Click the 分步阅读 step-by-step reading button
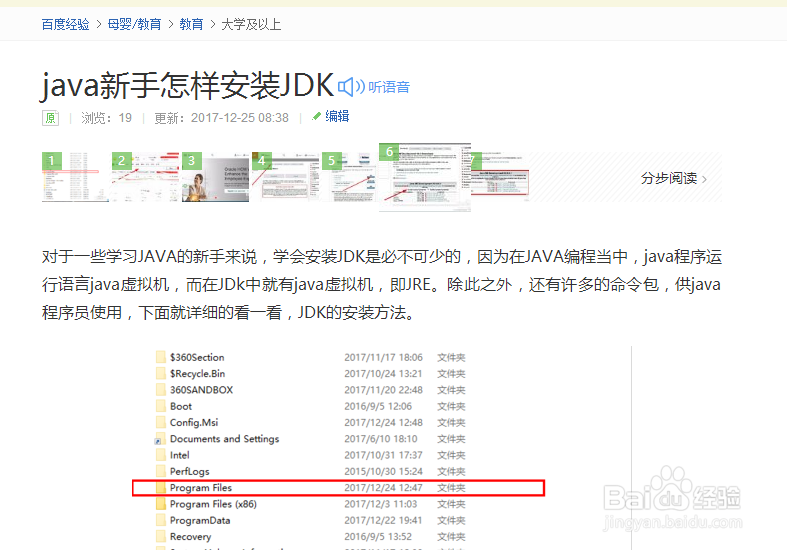This screenshot has width=787, height=550. (x=673, y=178)
